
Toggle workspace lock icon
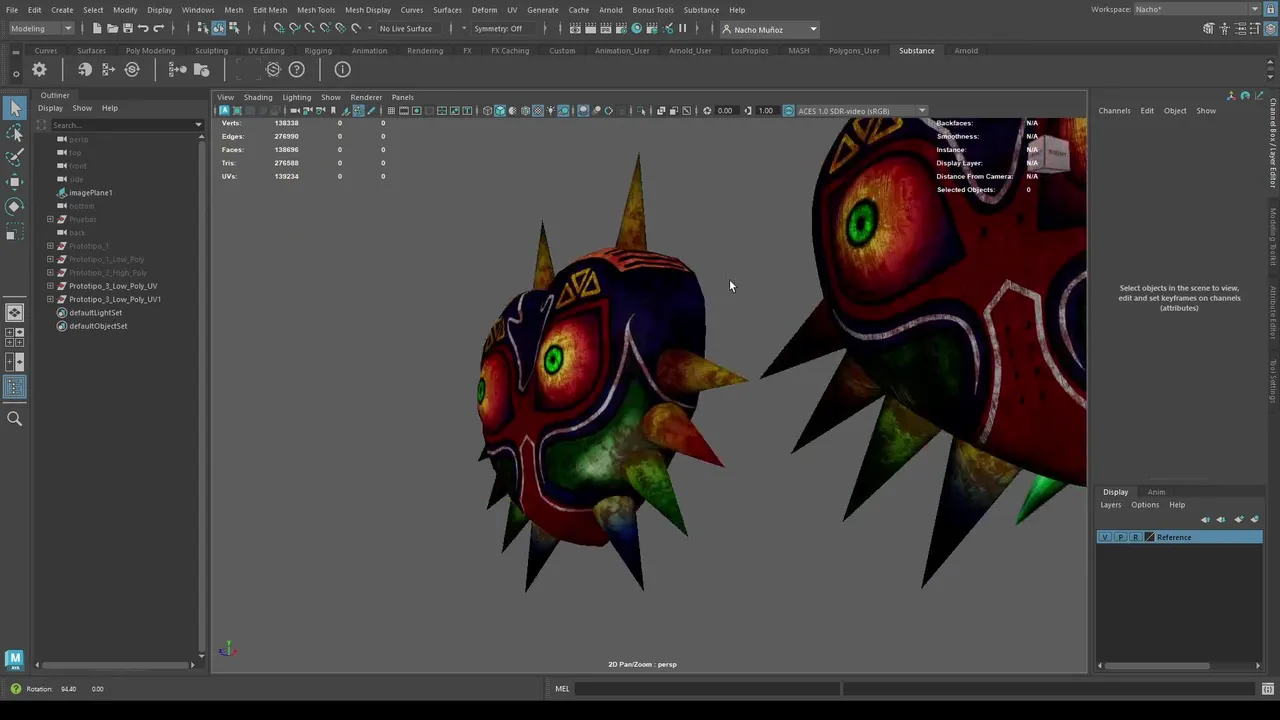click(1270, 9)
